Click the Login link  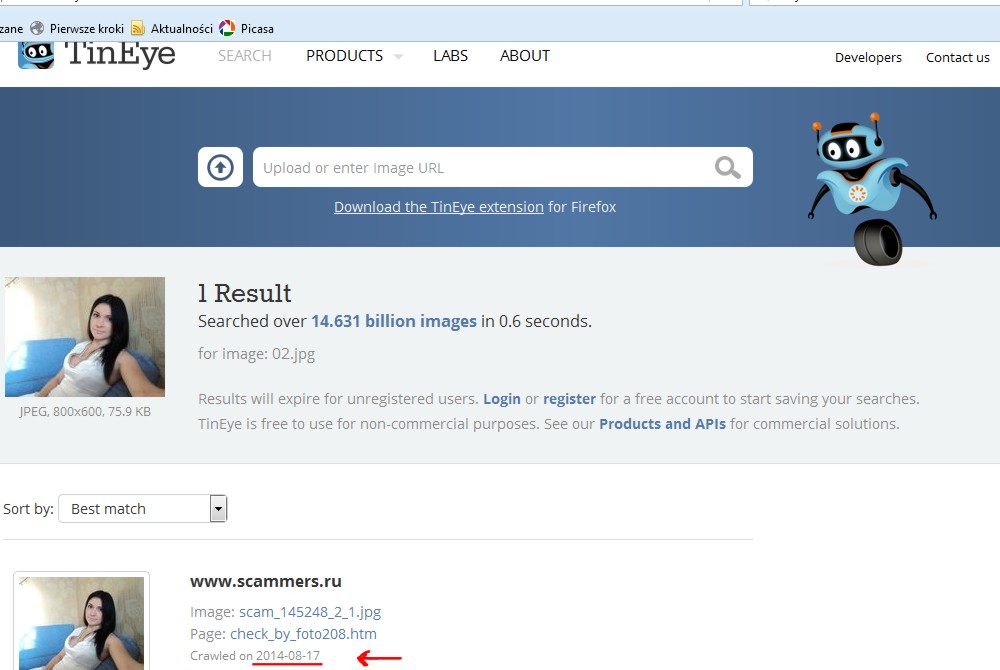(x=501, y=399)
